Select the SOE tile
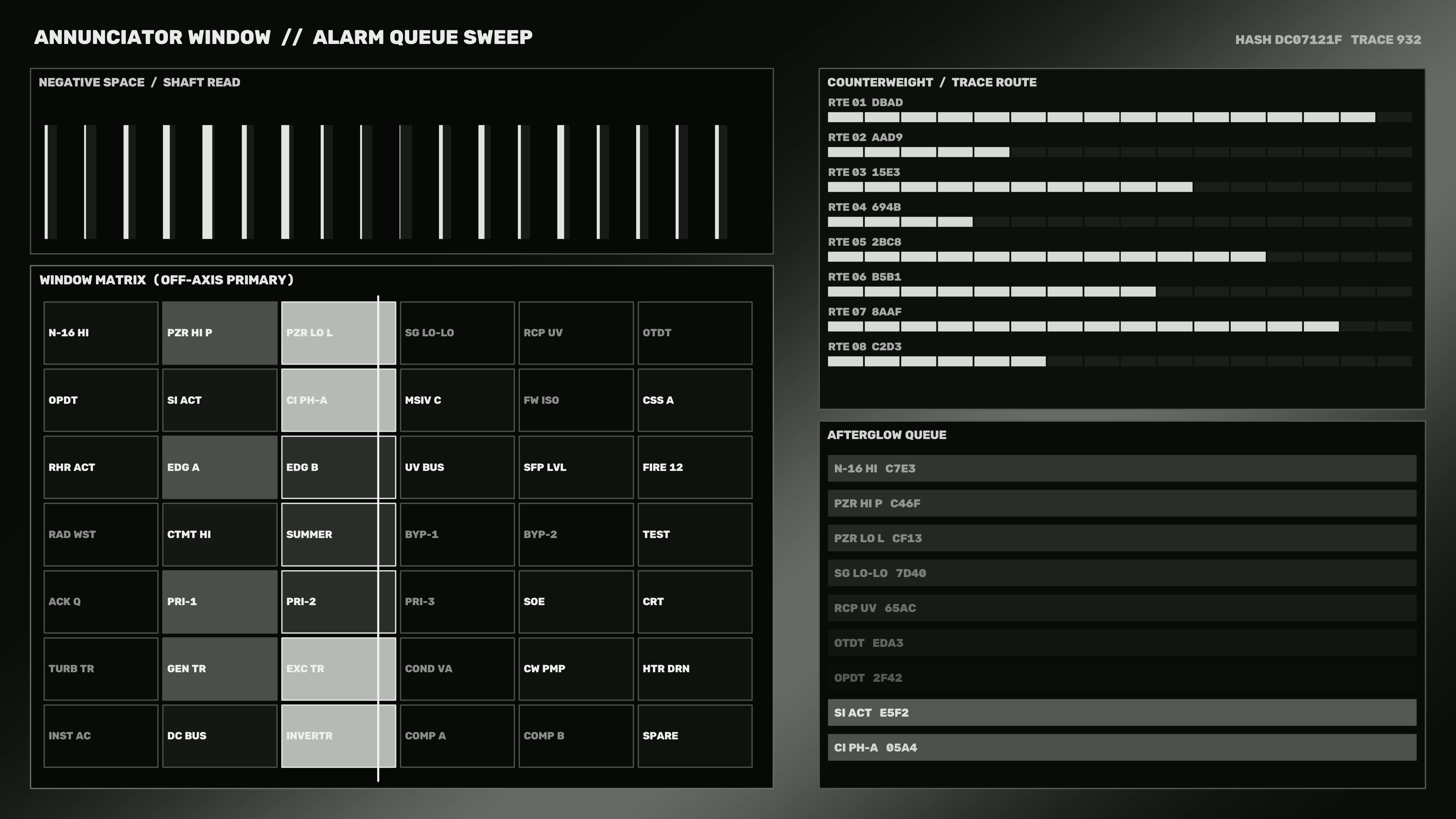 (576, 602)
